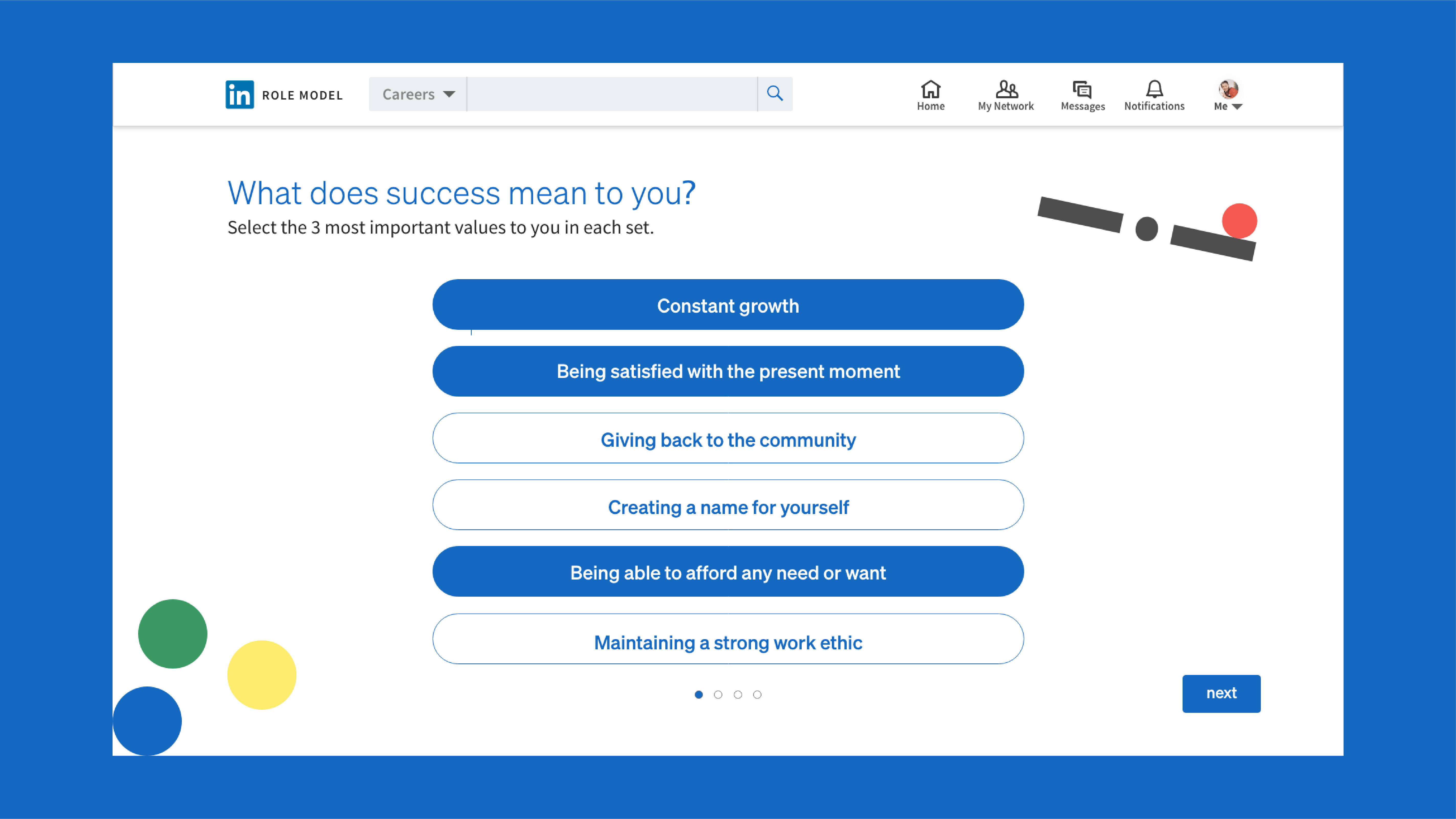Click the ROLE MODEL brand text
This screenshot has width=1456, height=819.
[x=302, y=95]
